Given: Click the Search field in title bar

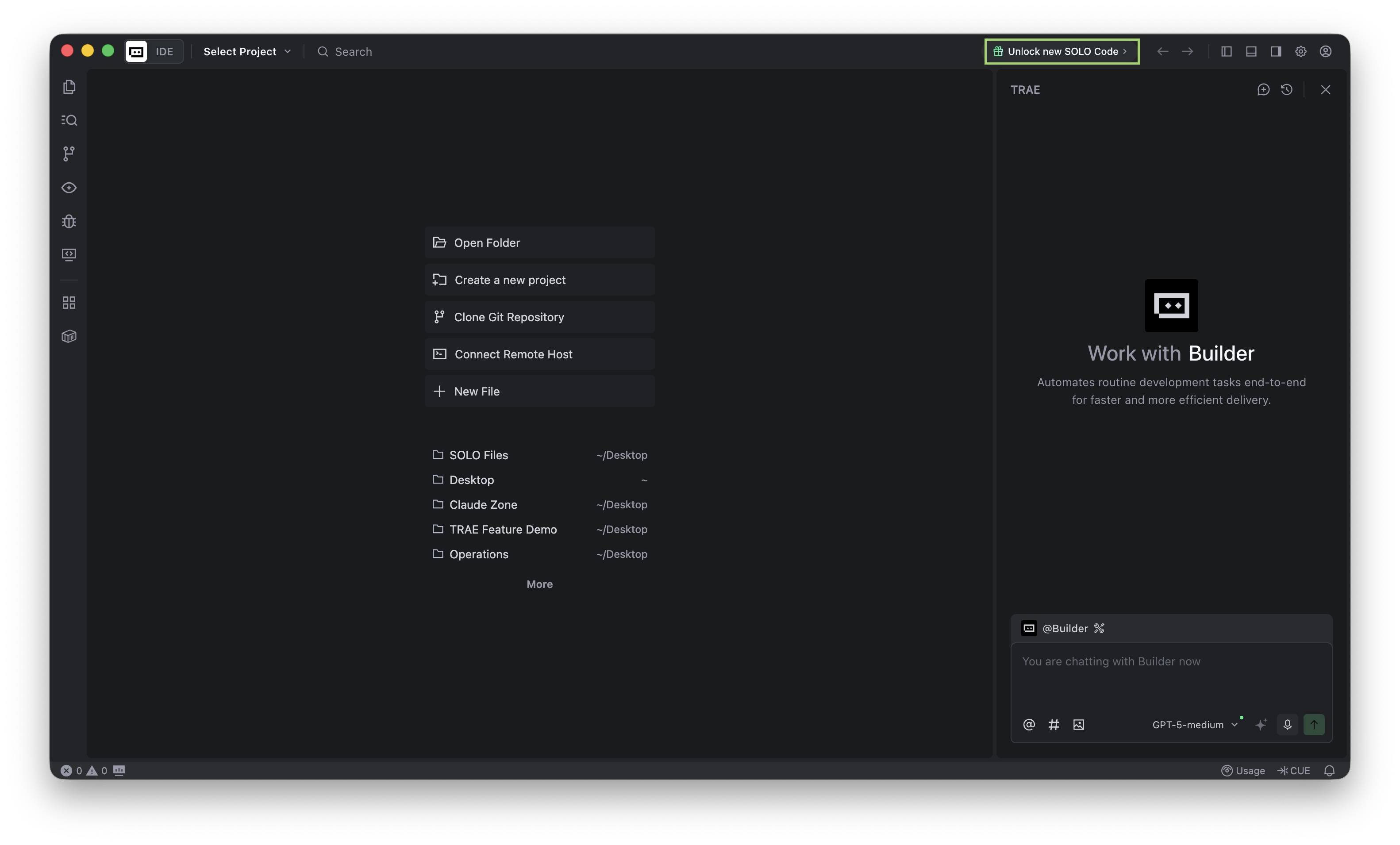Looking at the screenshot, I should 345,52.
